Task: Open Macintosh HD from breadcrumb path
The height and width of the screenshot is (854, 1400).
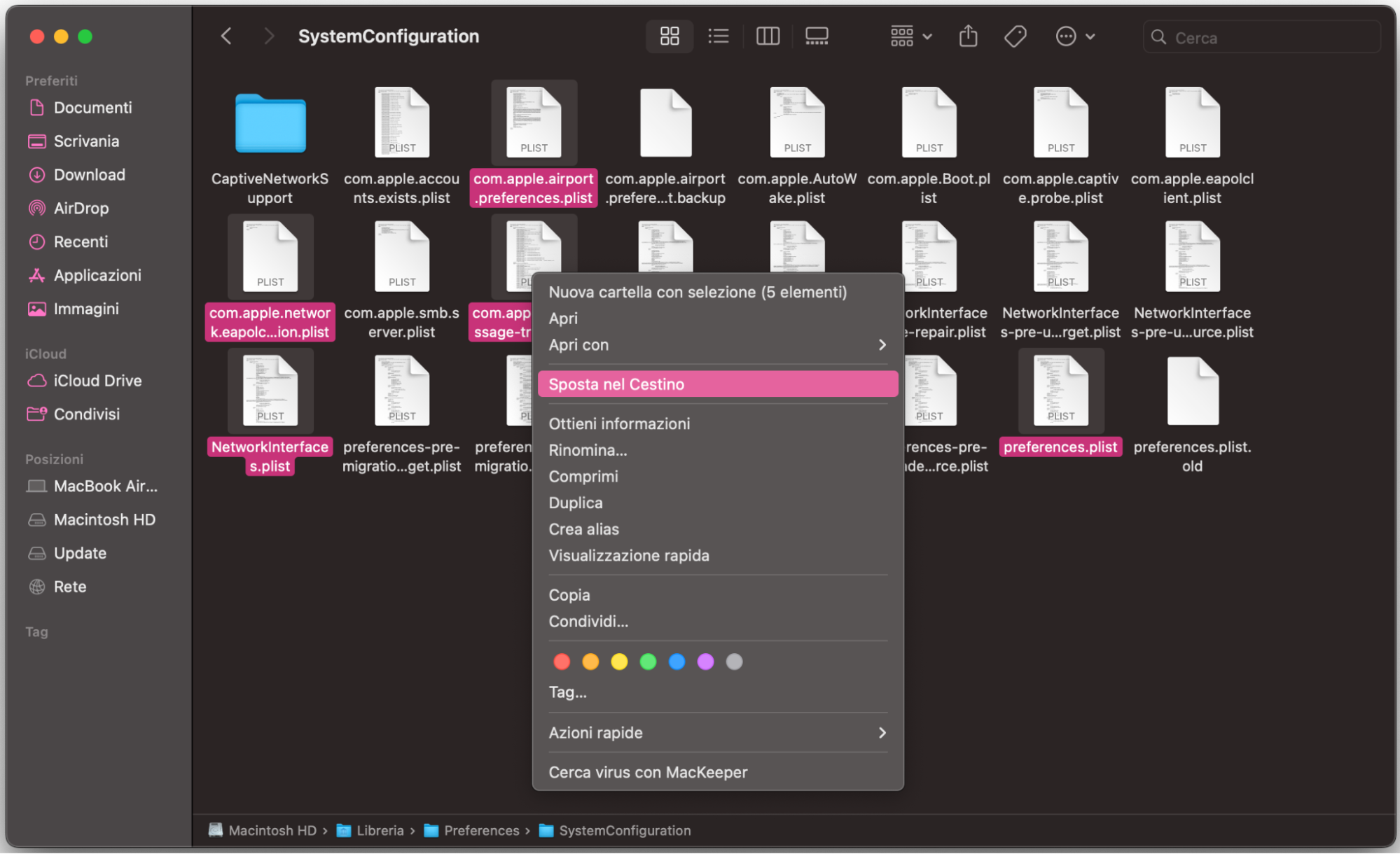Action: pyautogui.click(x=272, y=830)
